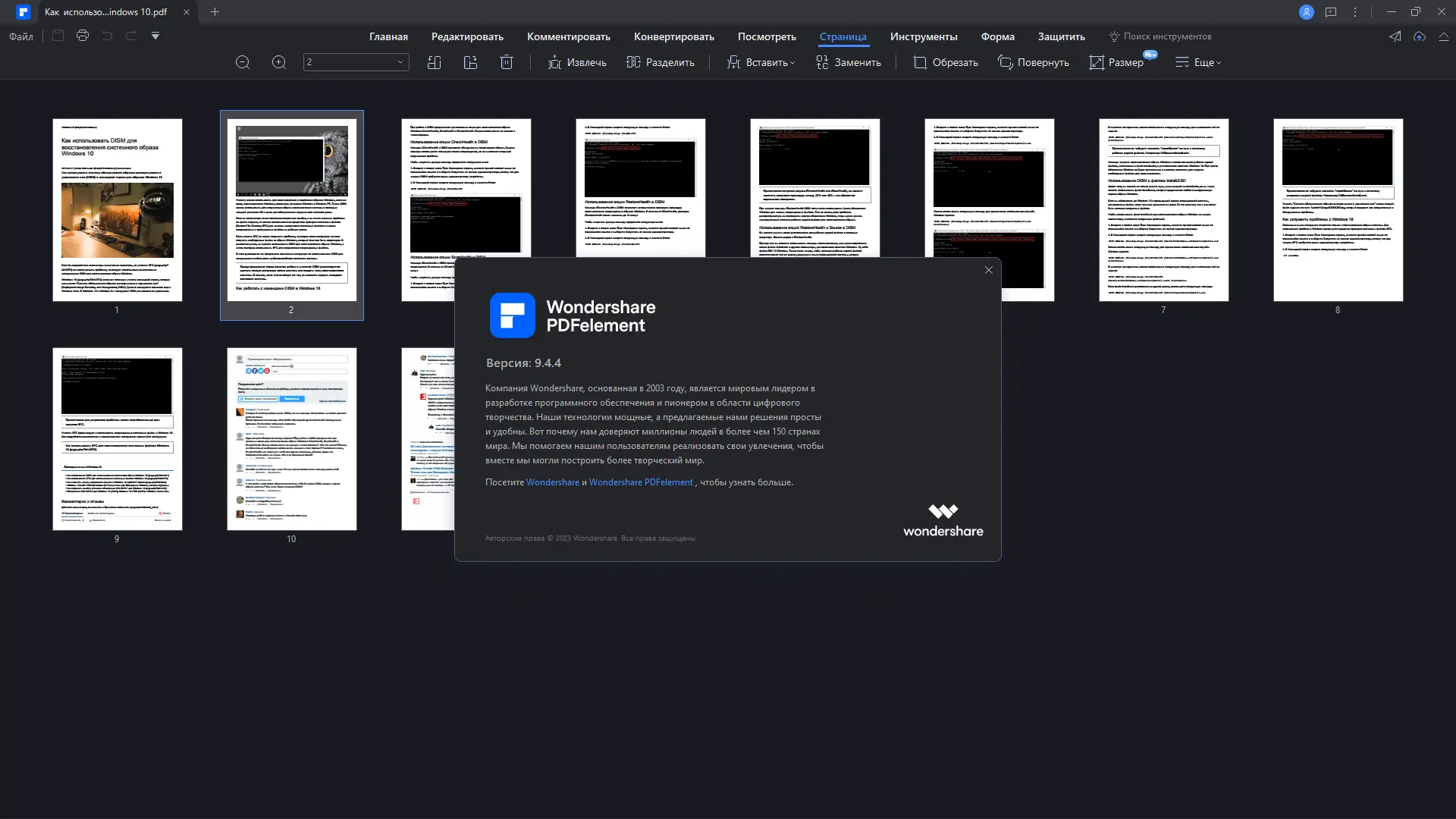Viewport: 1456px width, 819px height.
Task: Click the cloud upload icon
Action: click(x=1420, y=36)
